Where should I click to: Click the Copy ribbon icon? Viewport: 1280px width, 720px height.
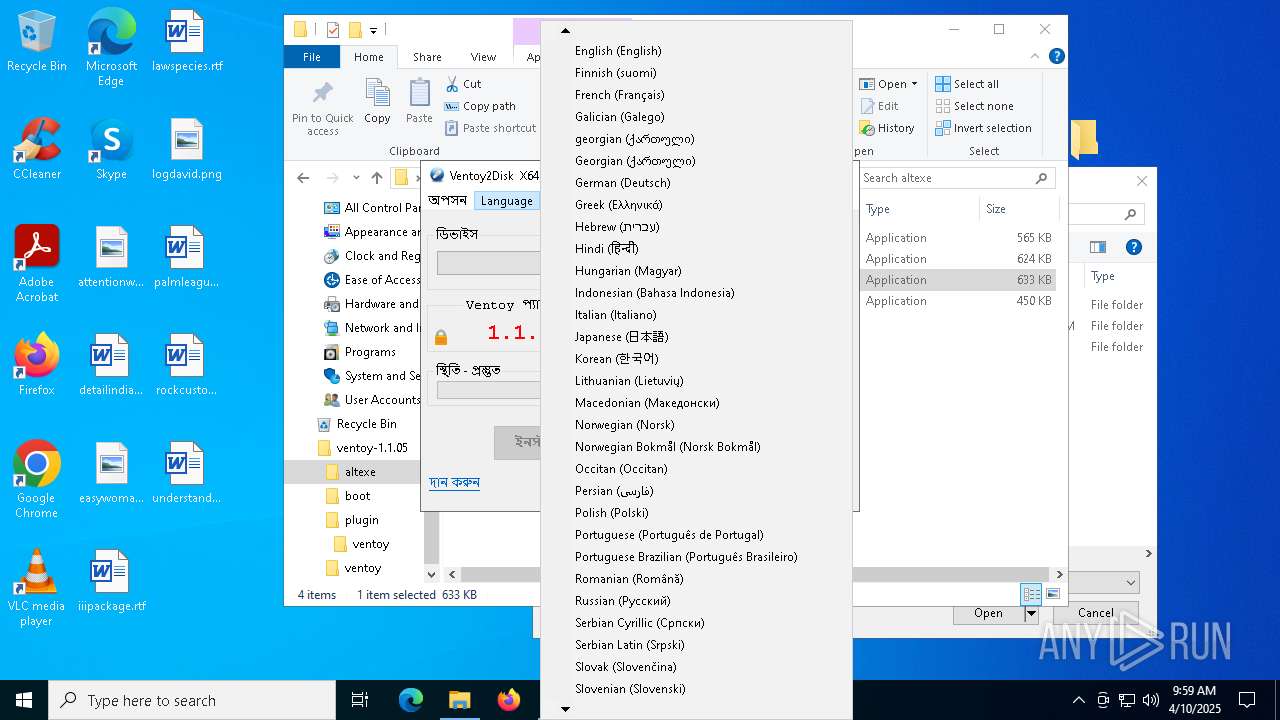pos(377,101)
